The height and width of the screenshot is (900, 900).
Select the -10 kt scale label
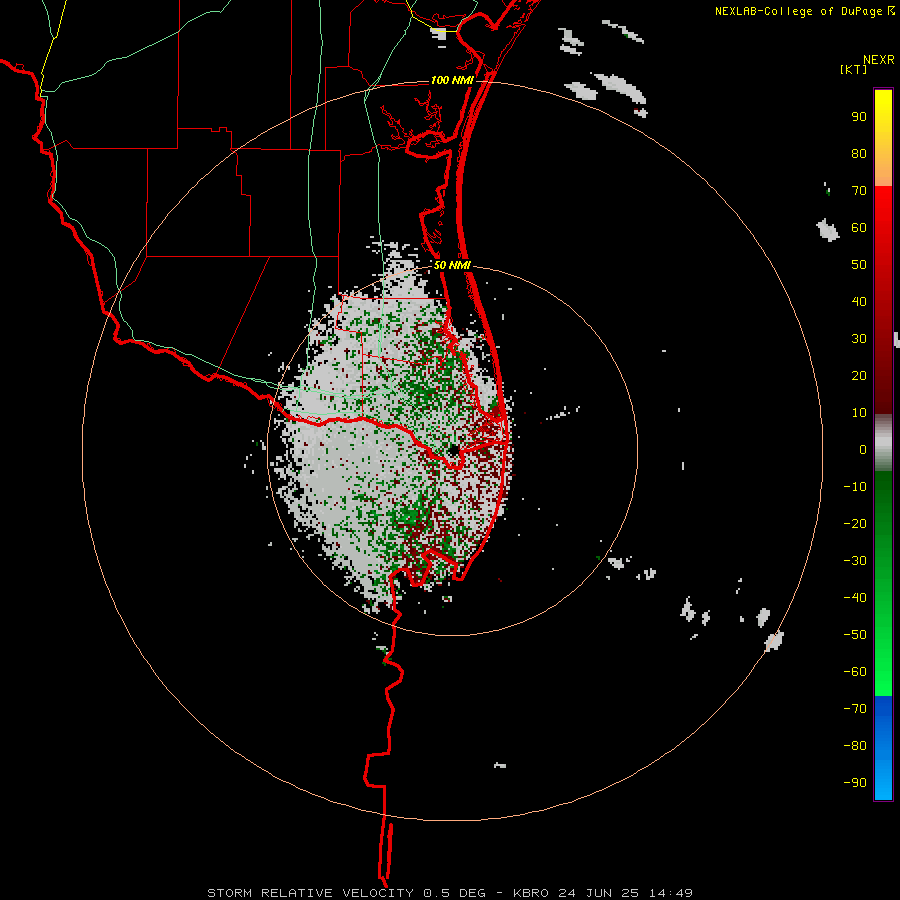[x=855, y=487]
